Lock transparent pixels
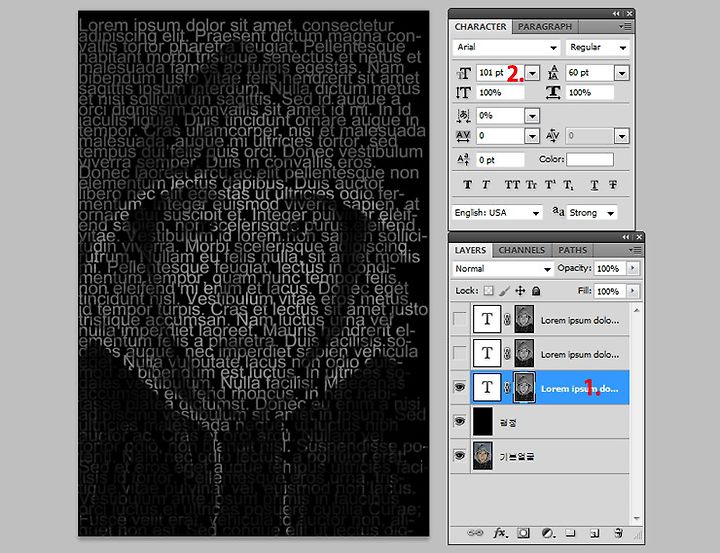 (489, 291)
